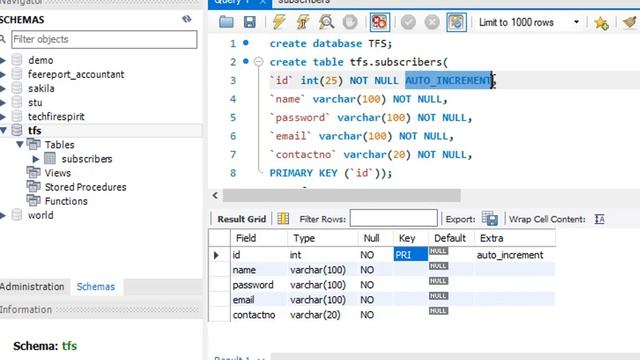Open the Result Grid view
Image resolution: width=640 pixels, height=360 pixels.
241,219
